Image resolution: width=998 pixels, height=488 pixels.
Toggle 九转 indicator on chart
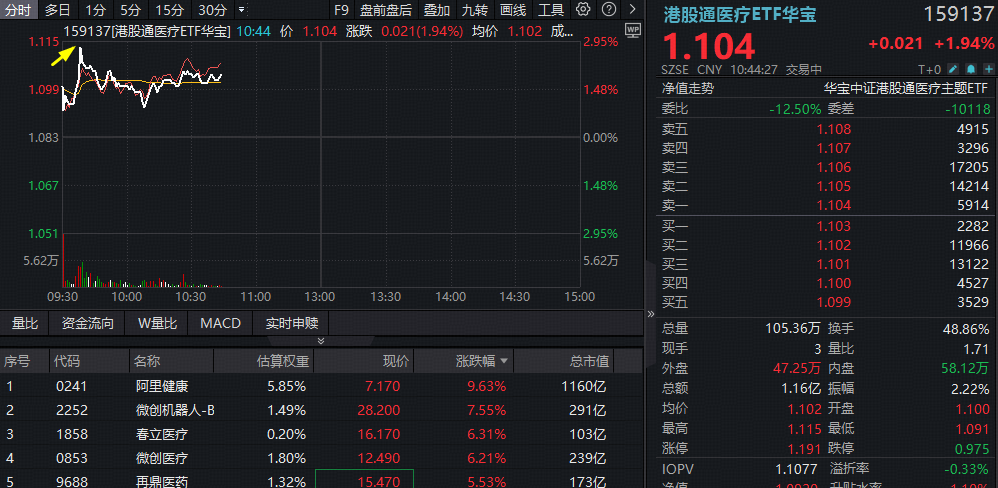(474, 10)
